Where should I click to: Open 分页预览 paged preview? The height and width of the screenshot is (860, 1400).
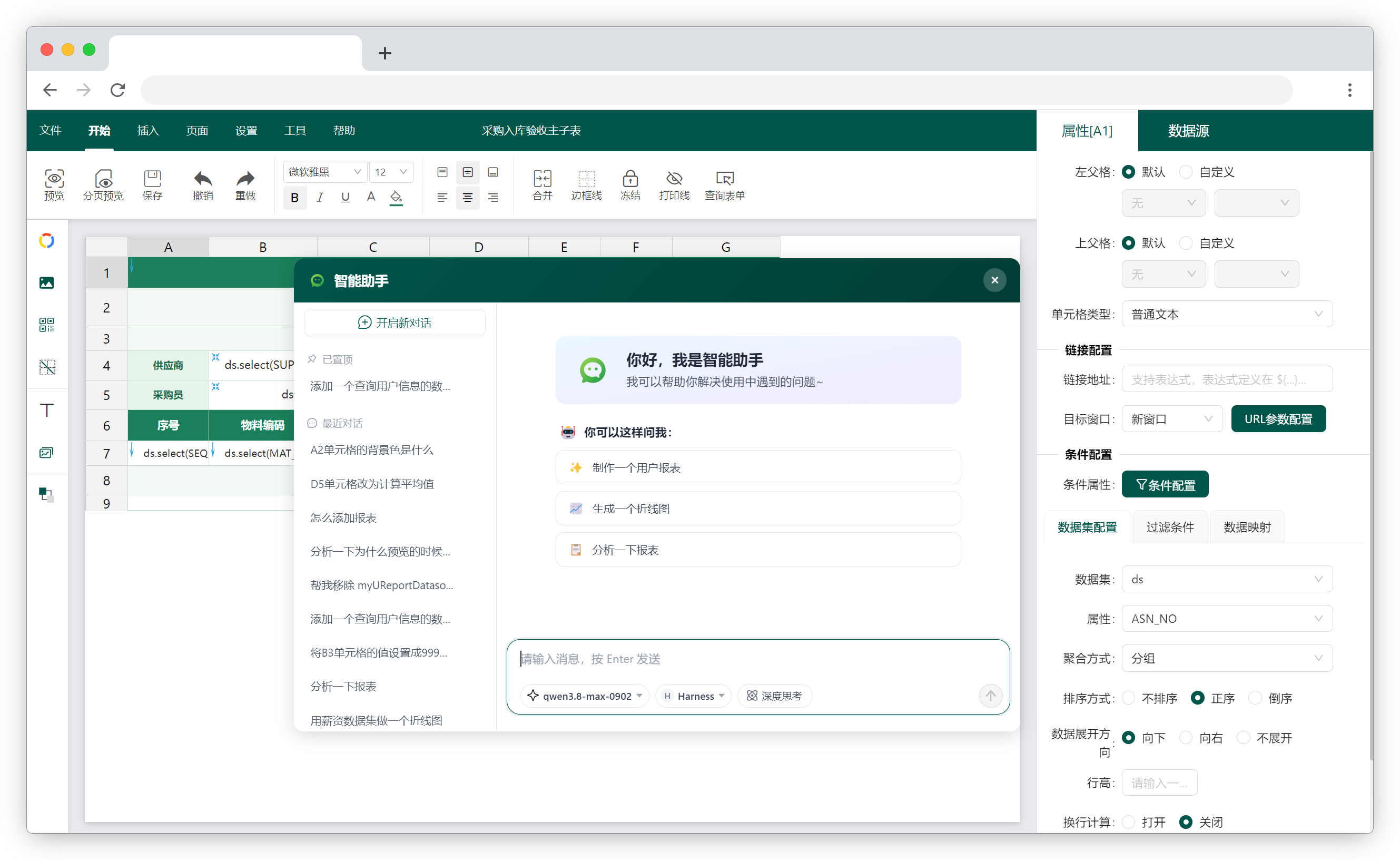(x=103, y=184)
